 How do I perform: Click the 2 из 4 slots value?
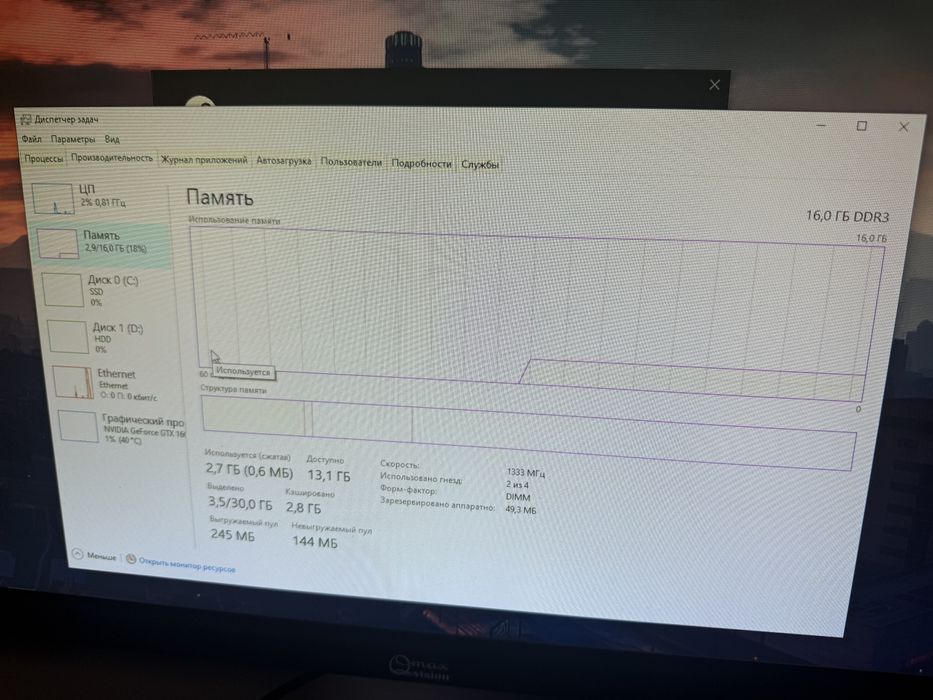point(517,485)
